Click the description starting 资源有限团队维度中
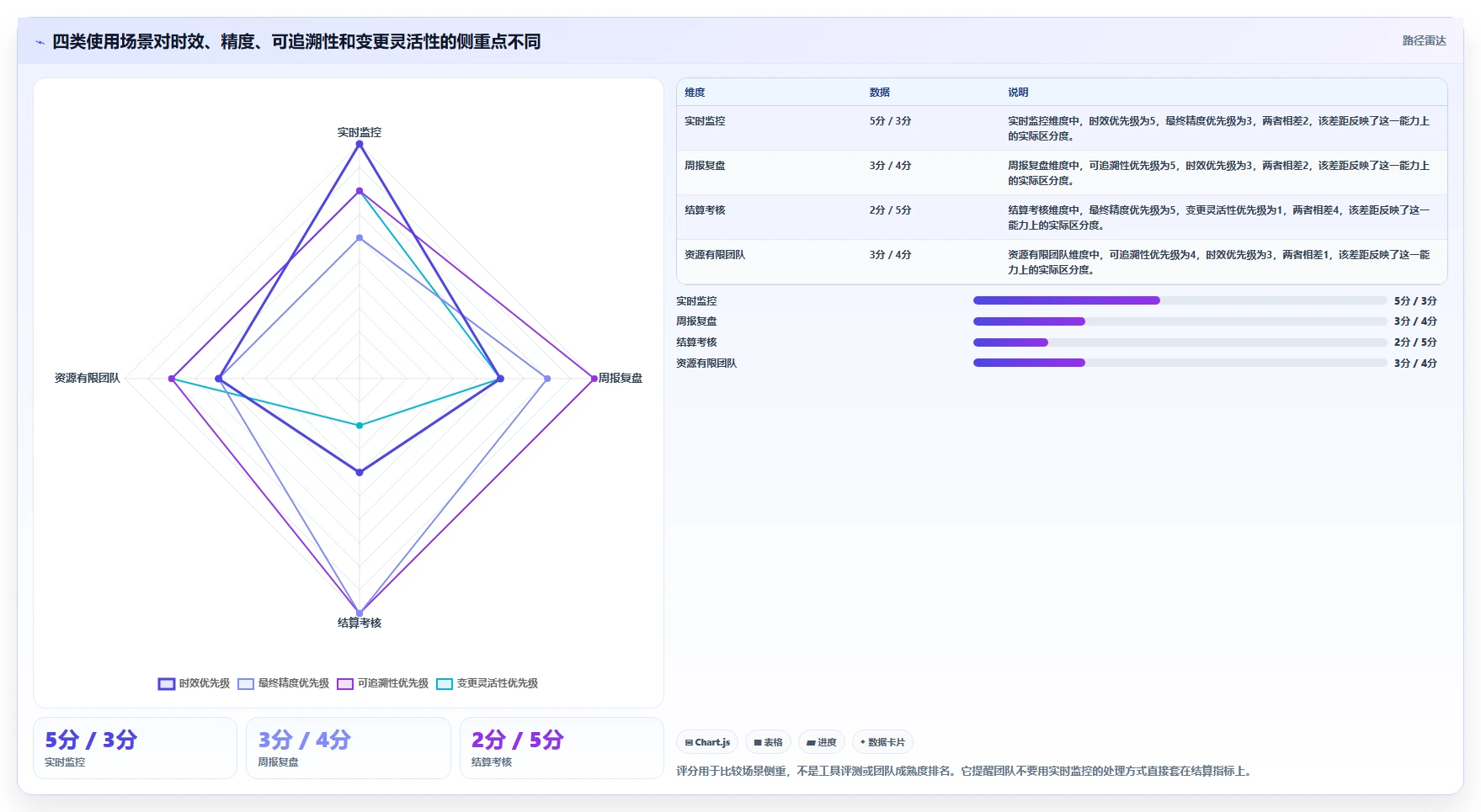 click(1219, 263)
